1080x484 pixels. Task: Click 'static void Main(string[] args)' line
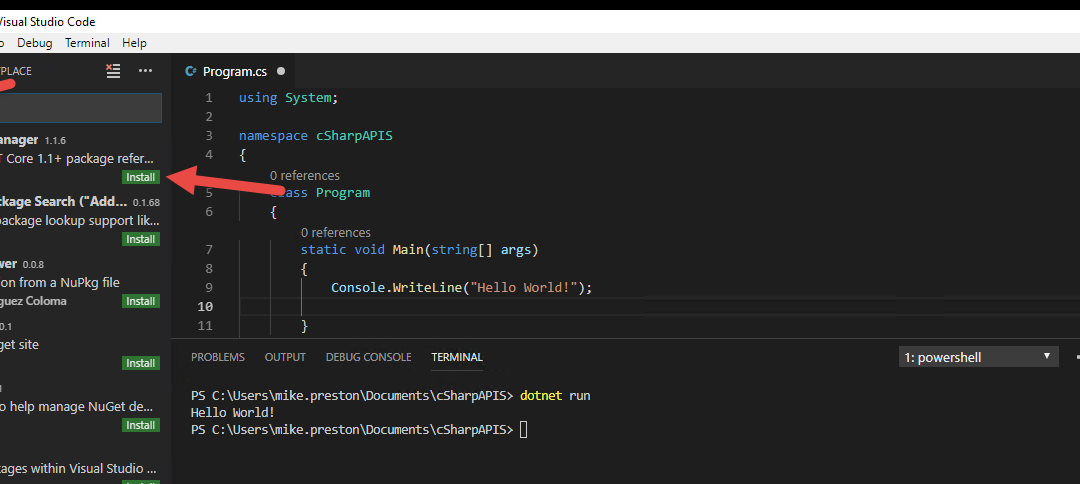pos(419,249)
